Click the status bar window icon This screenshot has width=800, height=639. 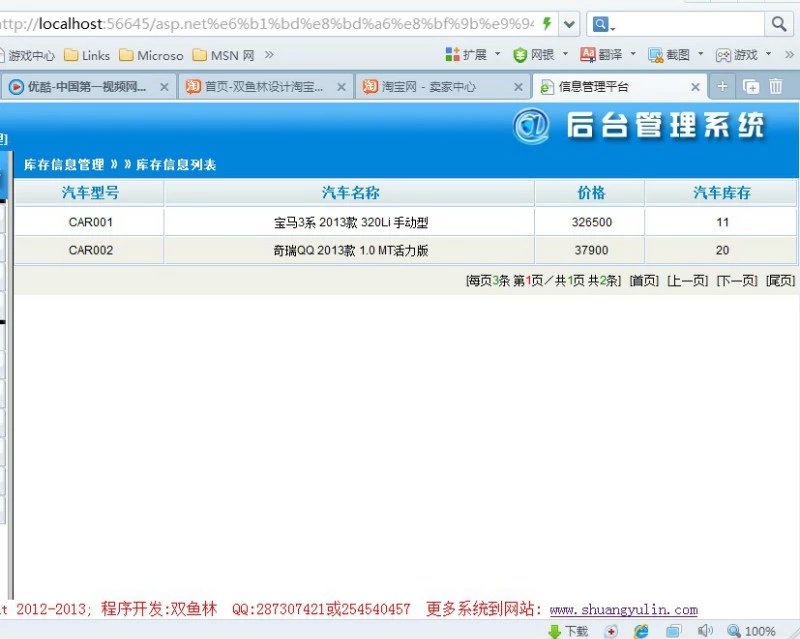tap(673, 631)
